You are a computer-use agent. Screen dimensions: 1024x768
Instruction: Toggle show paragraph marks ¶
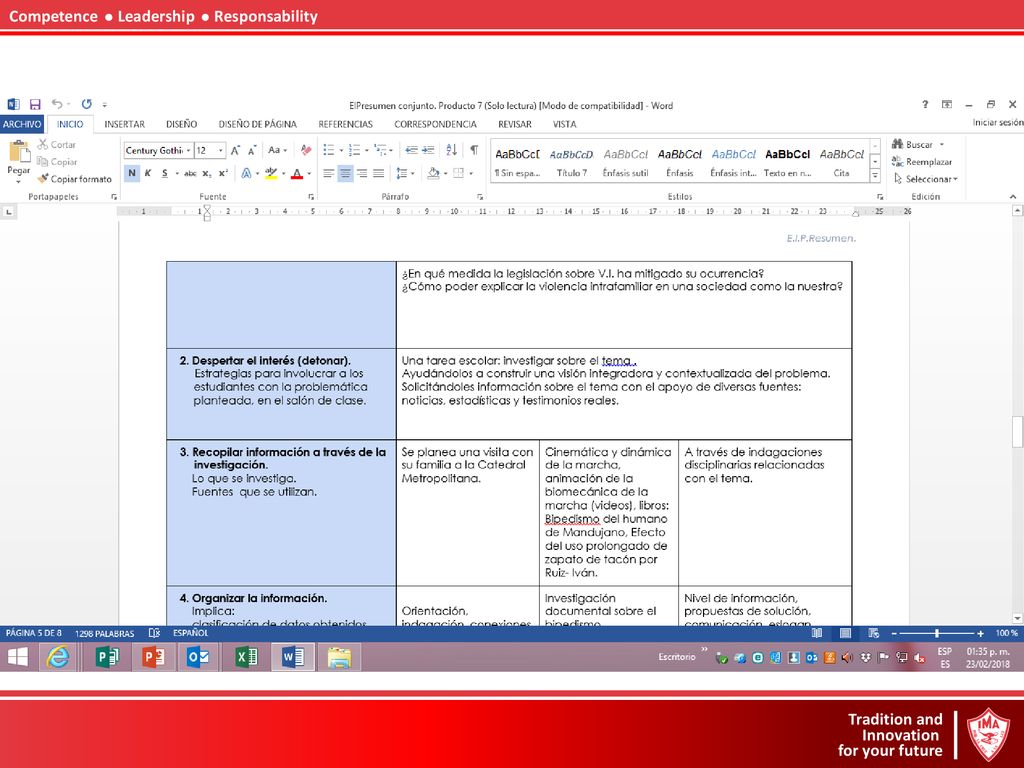(474, 150)
